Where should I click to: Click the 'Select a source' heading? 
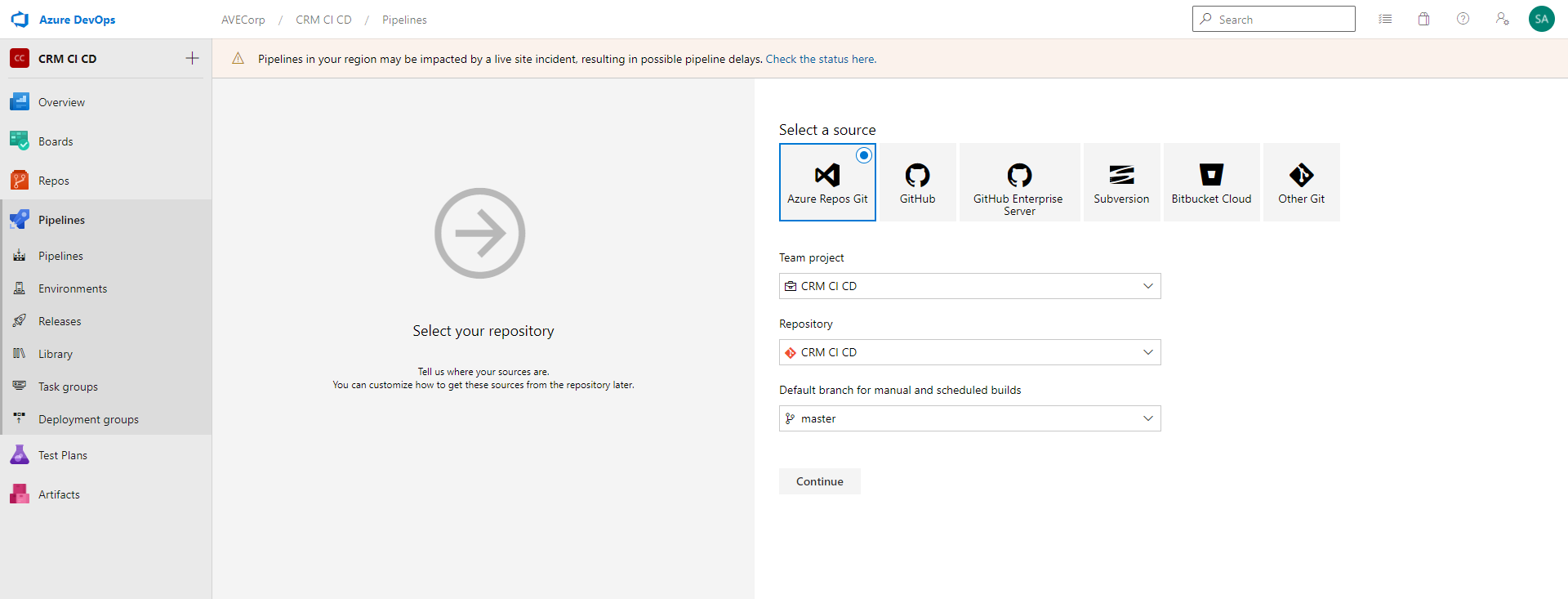[827, 130]
